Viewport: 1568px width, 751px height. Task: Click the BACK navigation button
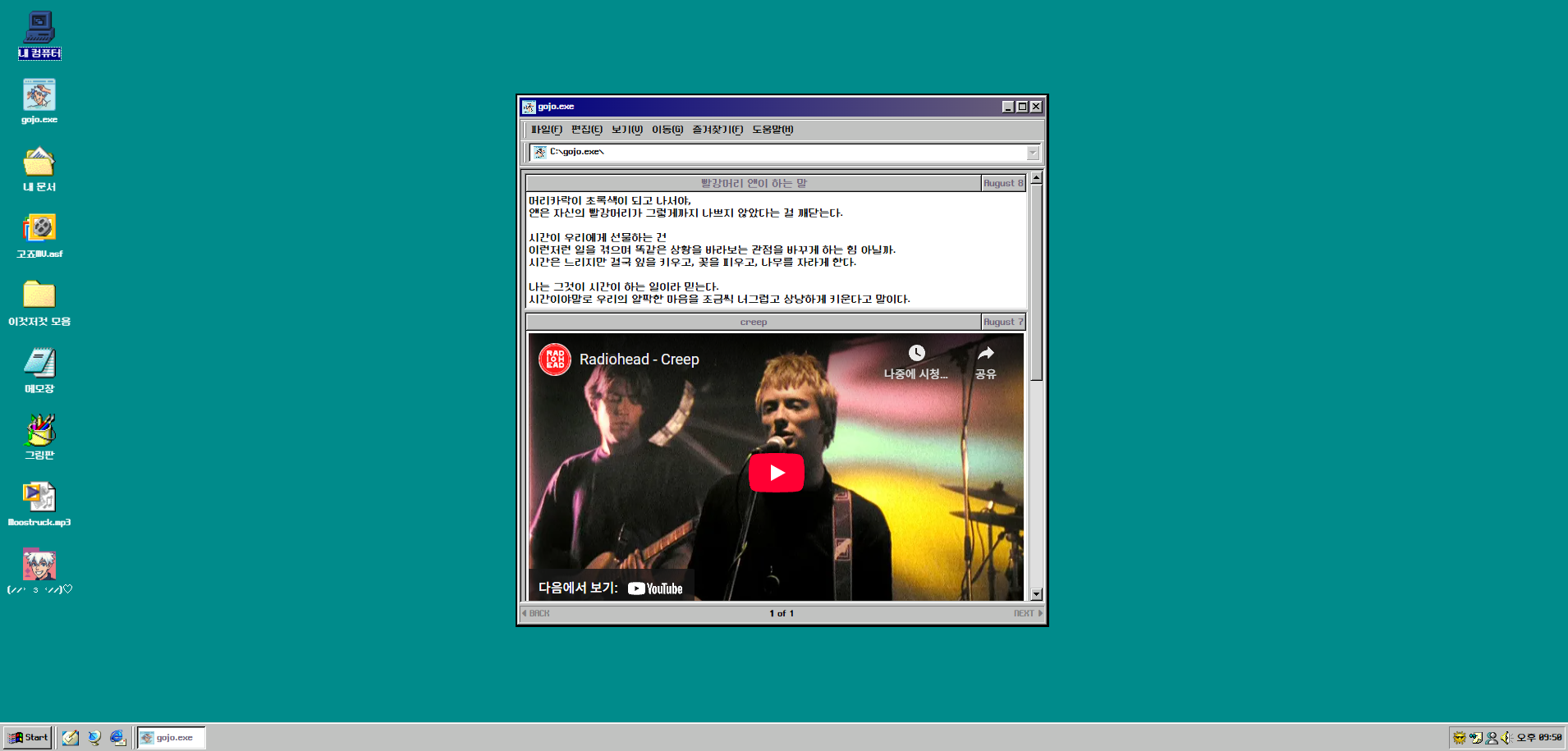[536, 613]
